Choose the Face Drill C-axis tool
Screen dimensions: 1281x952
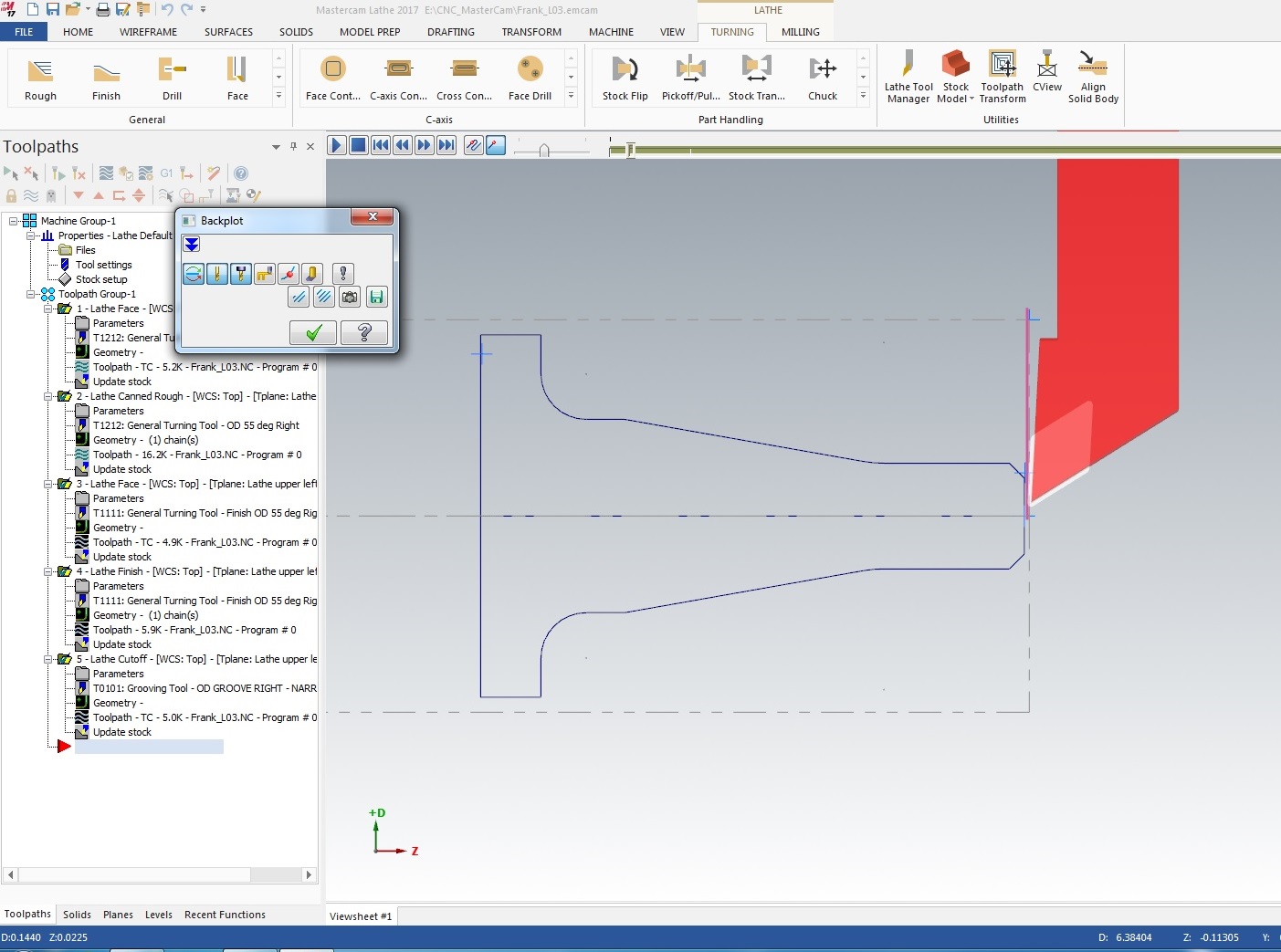click(530, 78)
